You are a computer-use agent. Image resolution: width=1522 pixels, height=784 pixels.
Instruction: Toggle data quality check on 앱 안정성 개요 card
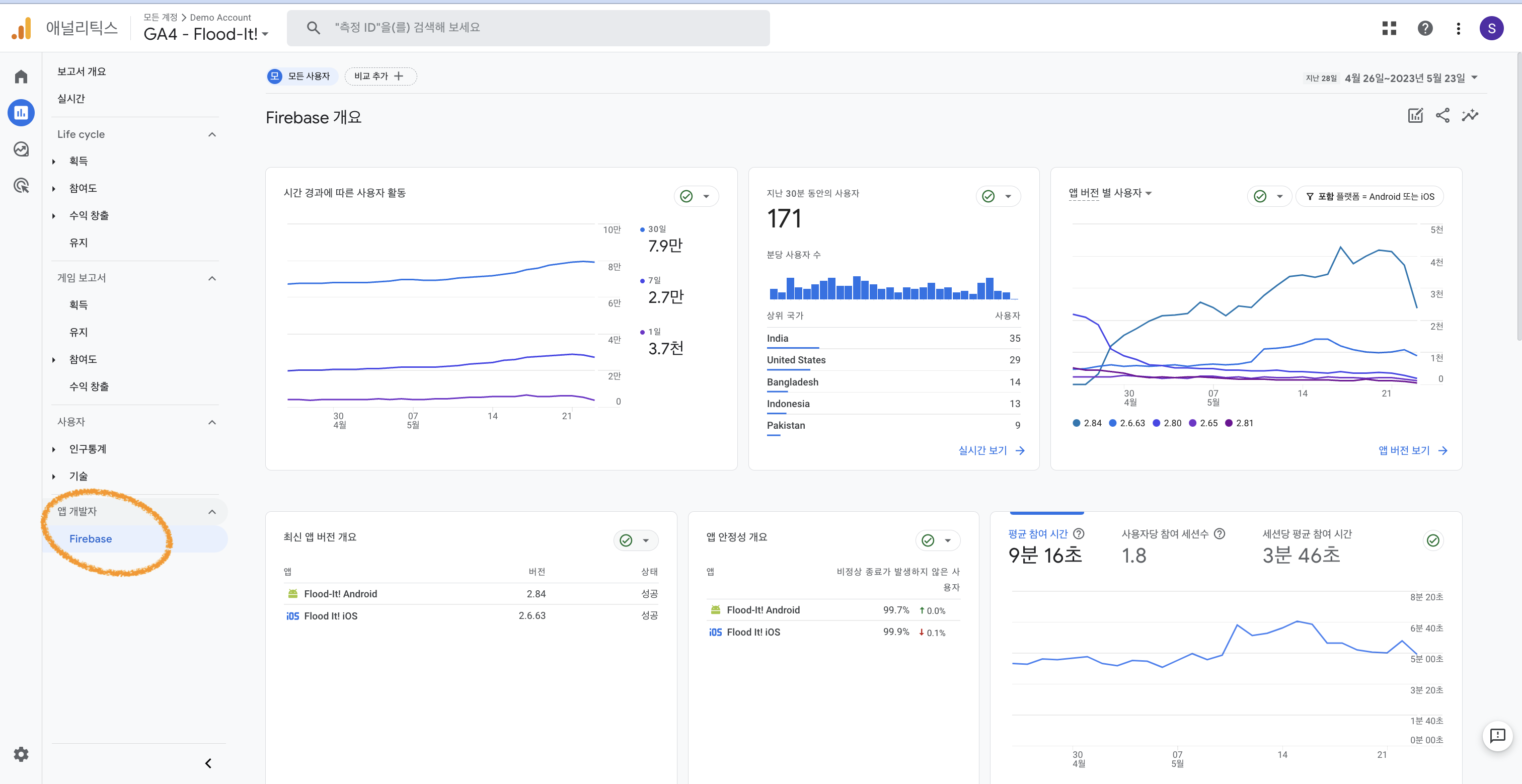[x=928, y=540]
